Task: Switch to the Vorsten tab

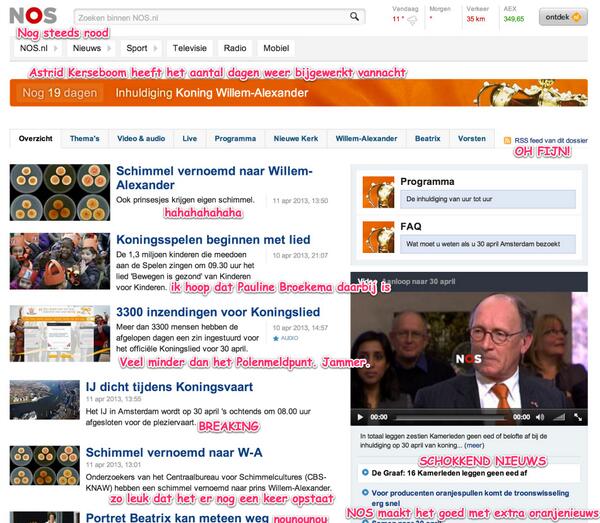Action: click(x=471, y=138)
